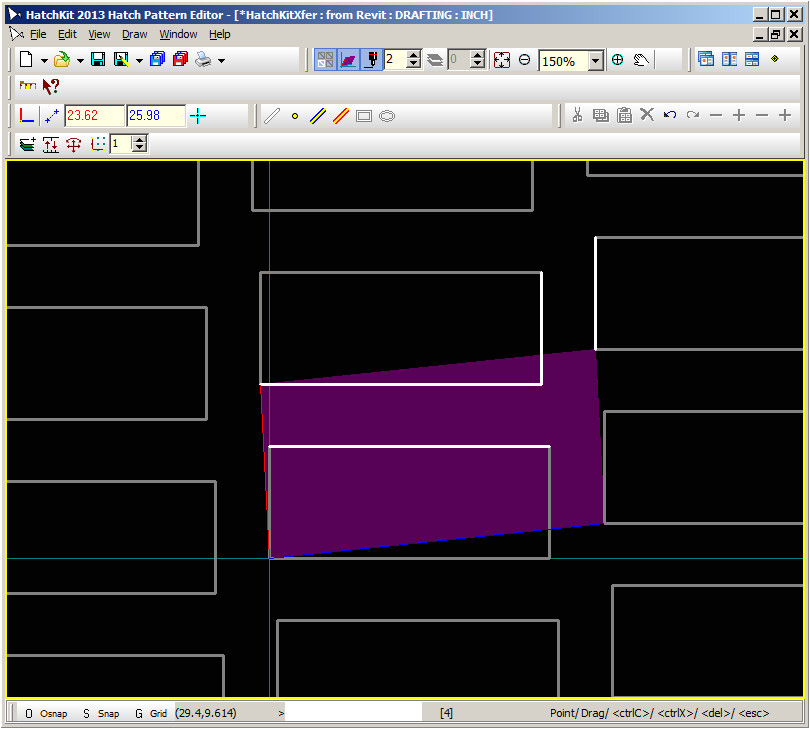
Task: Click the red-blue coordinate axes icon
Action: 26,115
